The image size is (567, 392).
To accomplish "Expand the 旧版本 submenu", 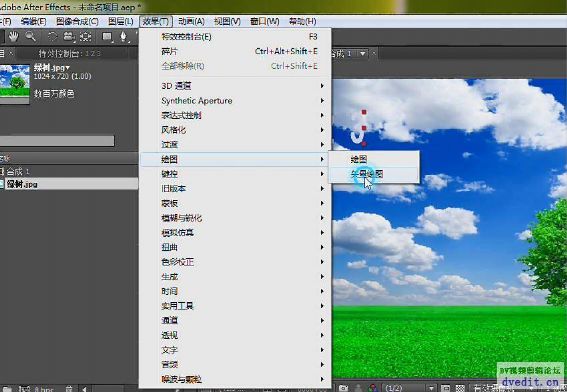I will tap(235, 189).
